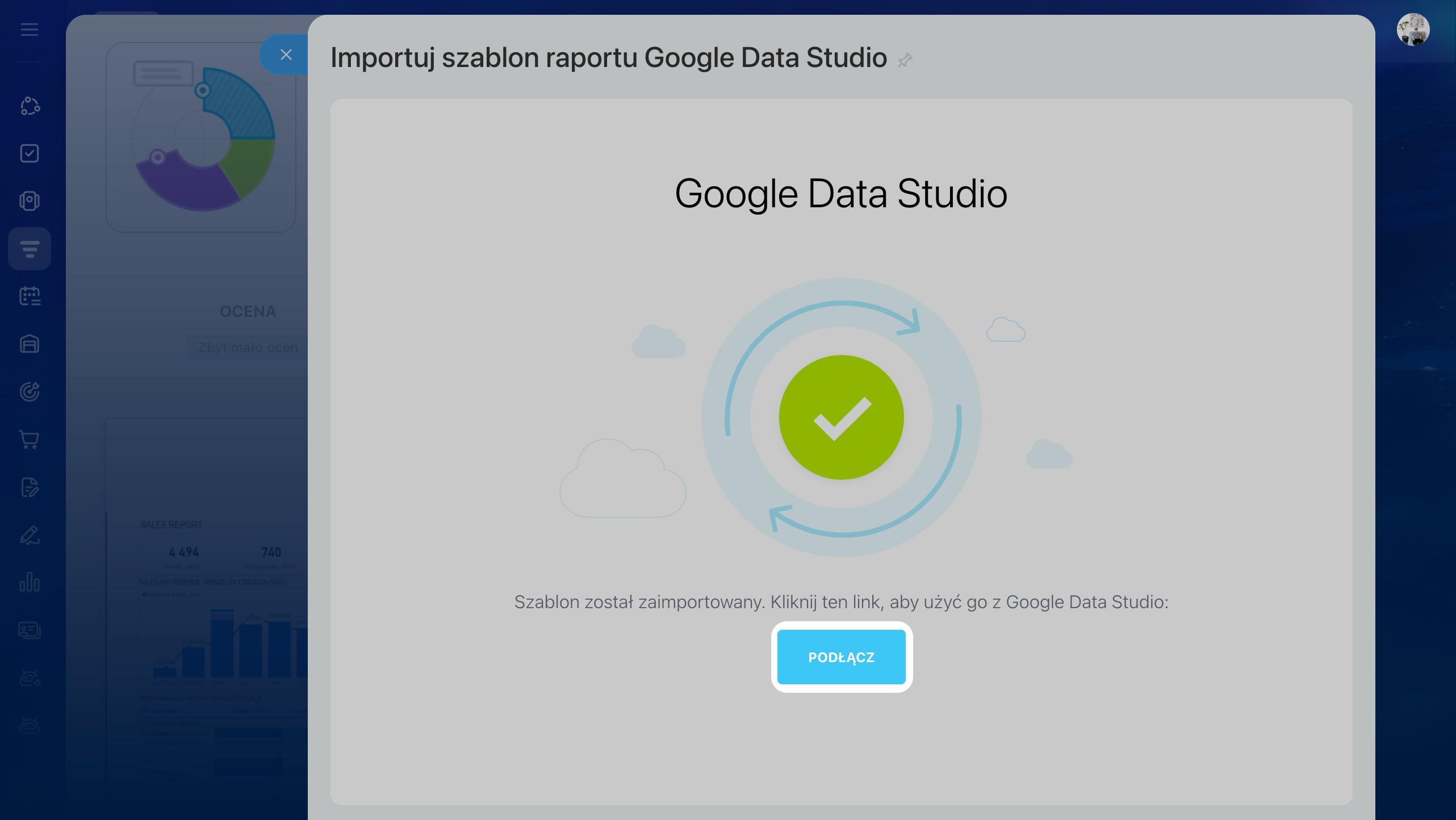Open user profile avatar menu

point(1413,30)
